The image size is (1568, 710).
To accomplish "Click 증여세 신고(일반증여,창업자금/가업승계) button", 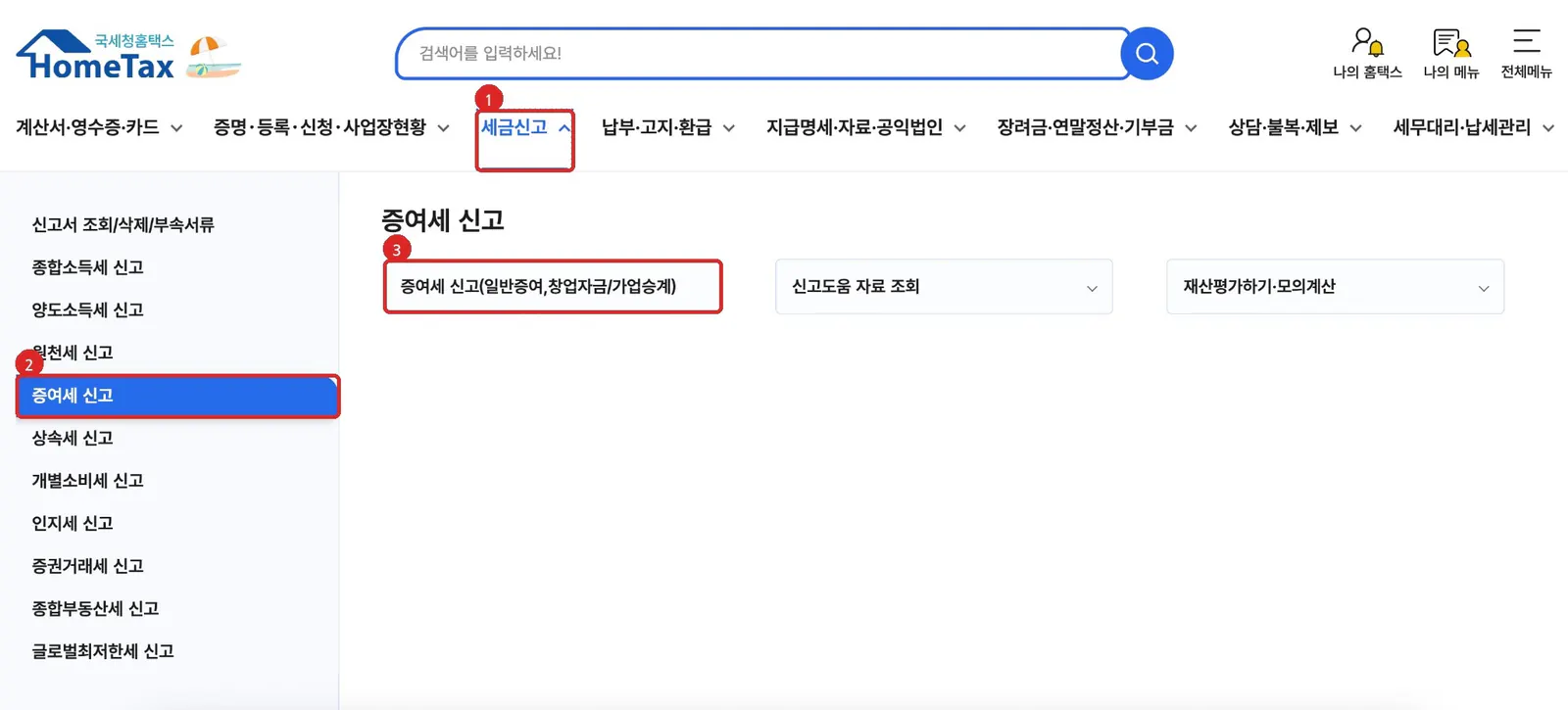I will 553,286.
